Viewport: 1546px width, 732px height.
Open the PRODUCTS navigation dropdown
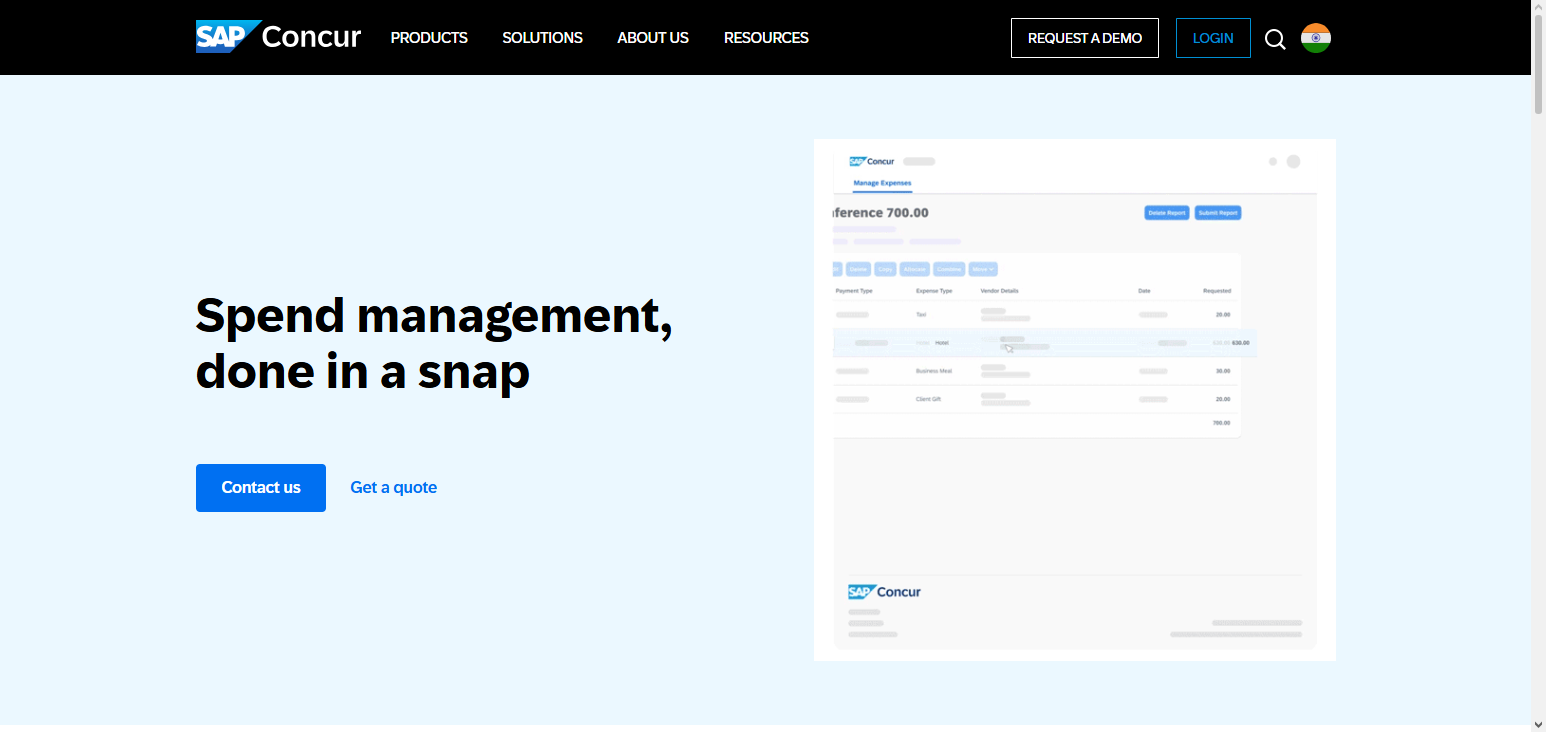[429, 38]
